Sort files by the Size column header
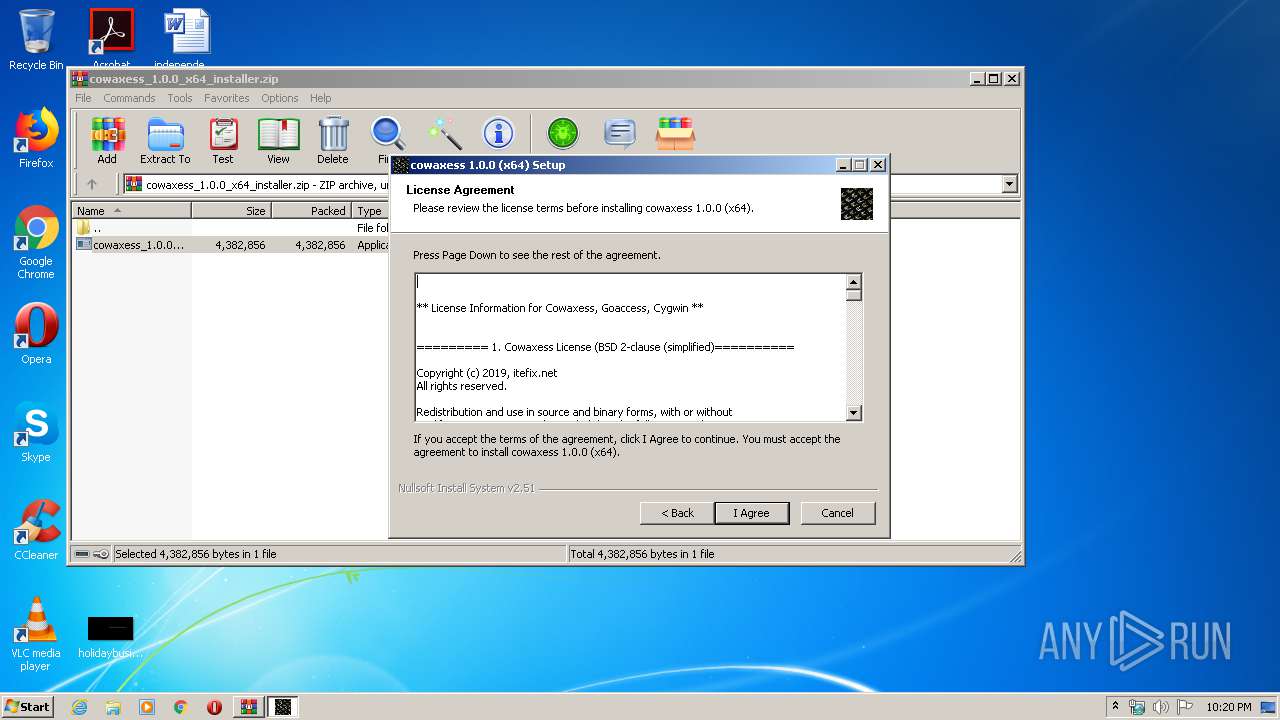 coord(231,211)
